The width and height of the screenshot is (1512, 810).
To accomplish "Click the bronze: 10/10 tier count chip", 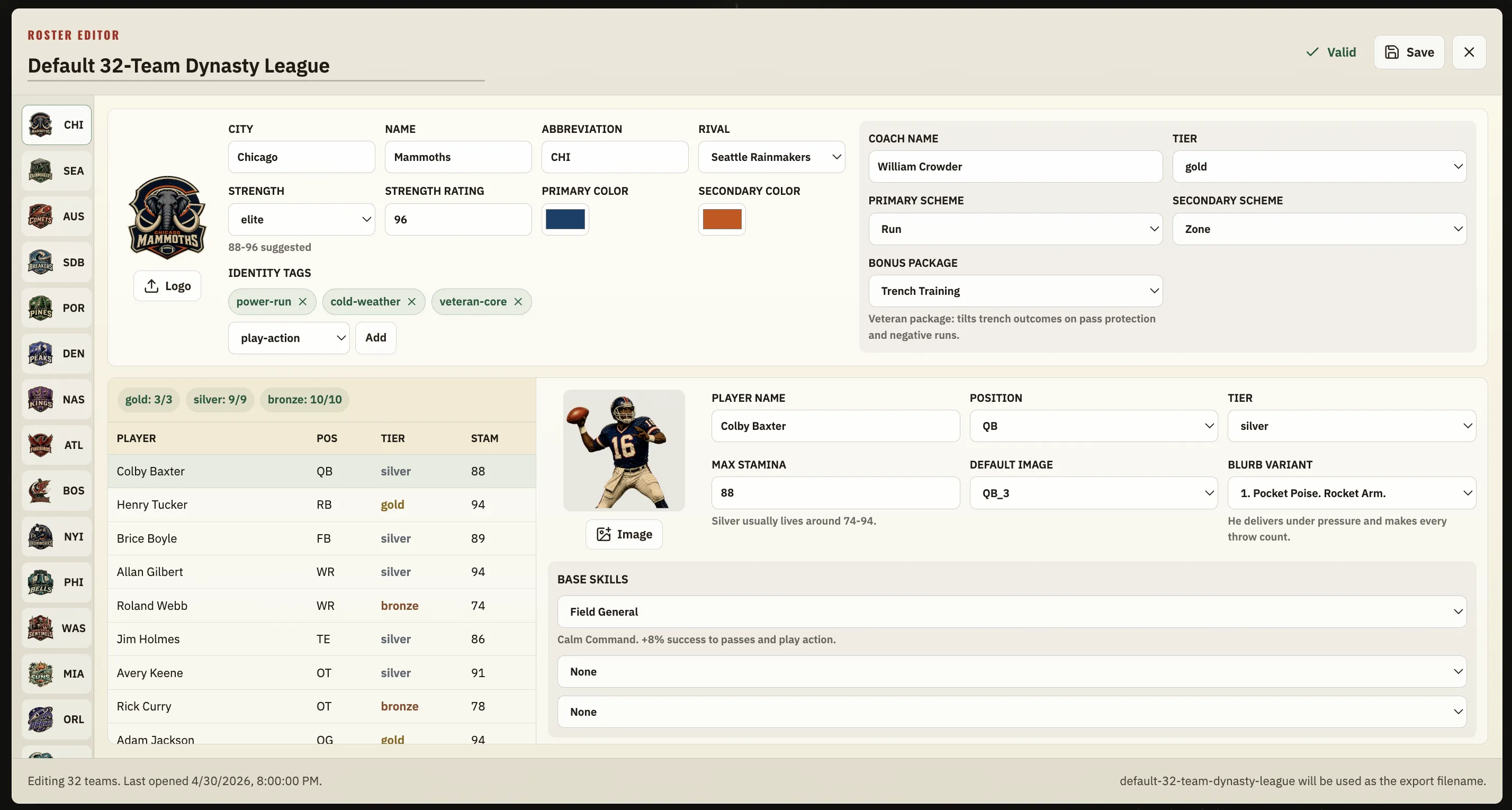I will (304, 400).
